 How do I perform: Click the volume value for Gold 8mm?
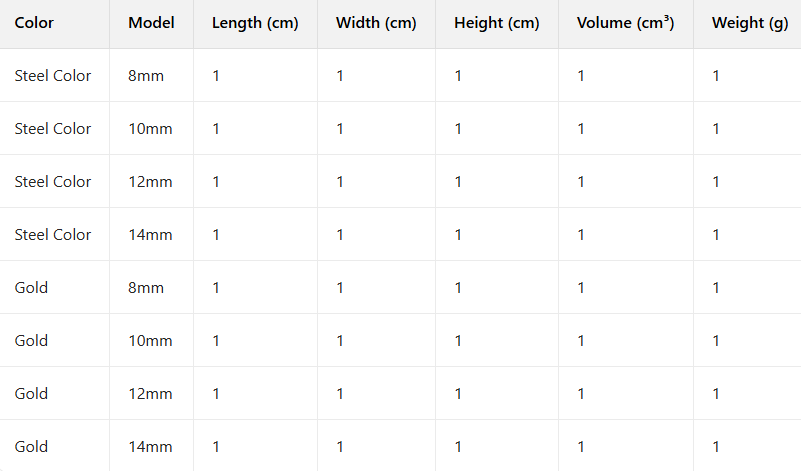tap(581, 288)
